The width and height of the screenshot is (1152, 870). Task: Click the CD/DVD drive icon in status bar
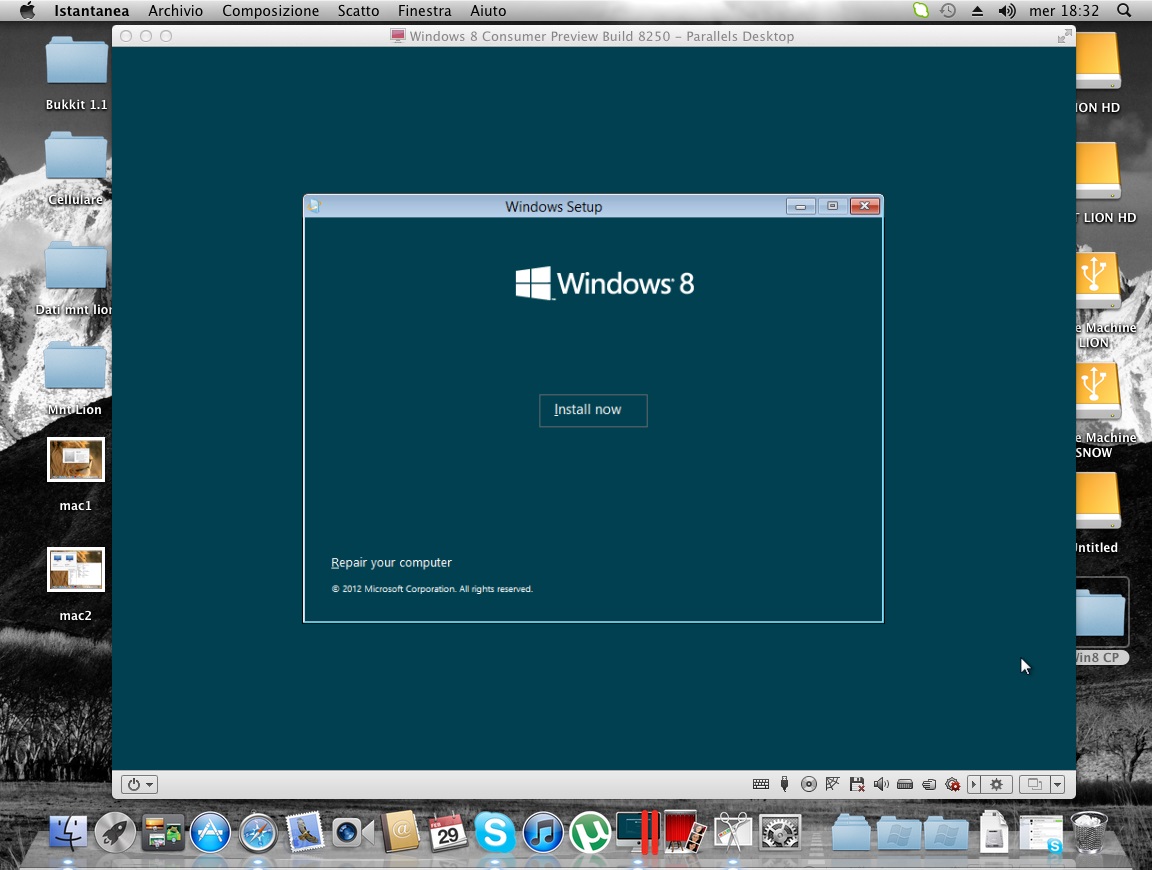click(x=809, y=784)
